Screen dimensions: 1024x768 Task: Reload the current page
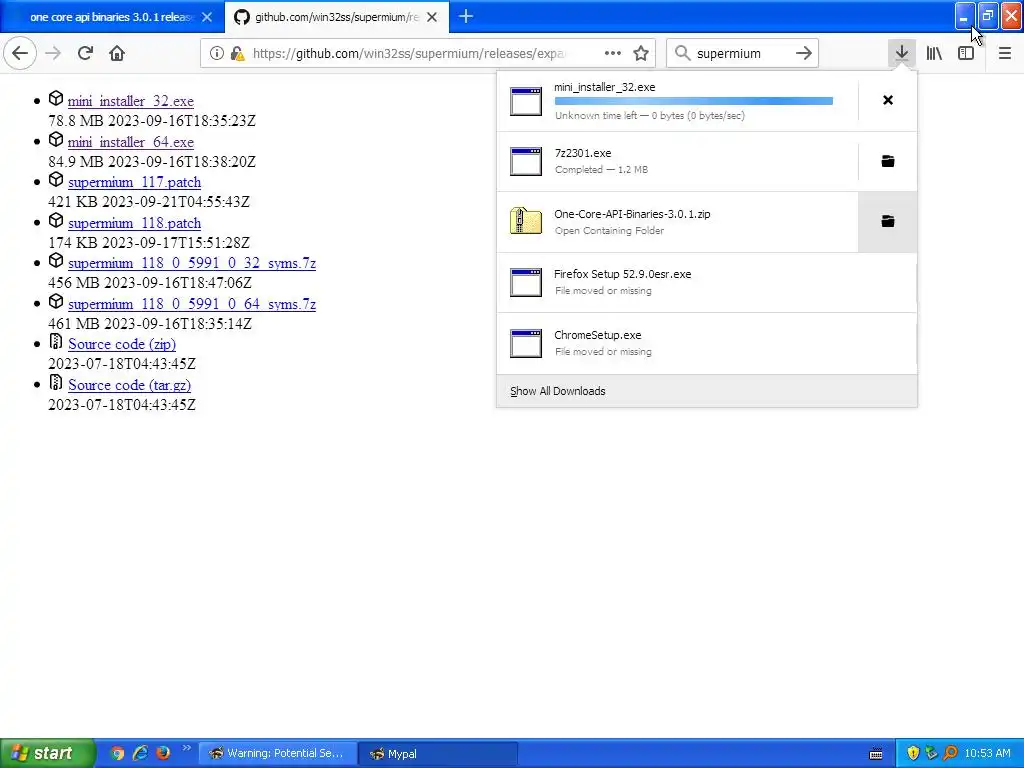(85, 53)
